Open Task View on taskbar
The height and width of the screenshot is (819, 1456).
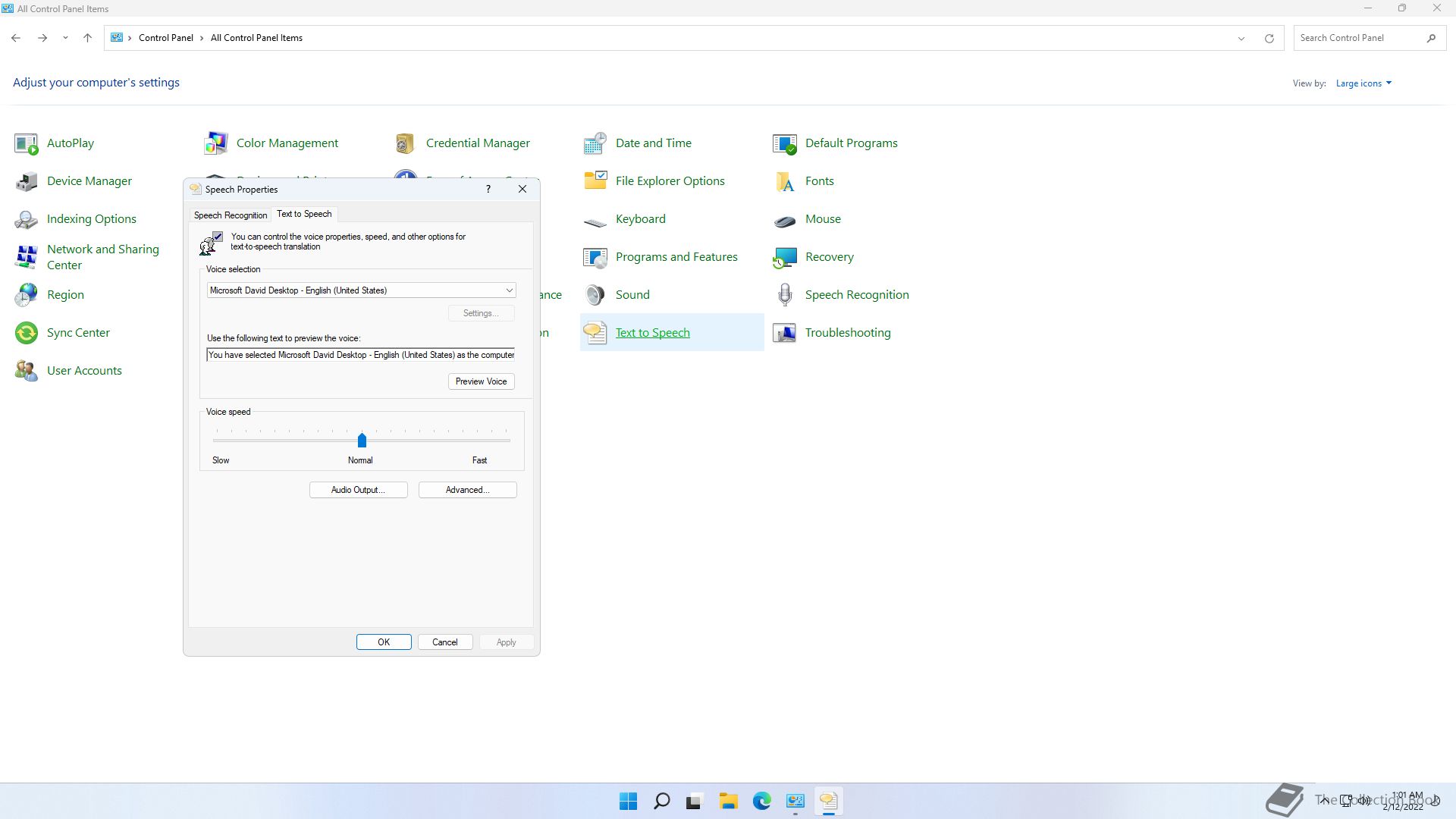click(x=695, y=801)
